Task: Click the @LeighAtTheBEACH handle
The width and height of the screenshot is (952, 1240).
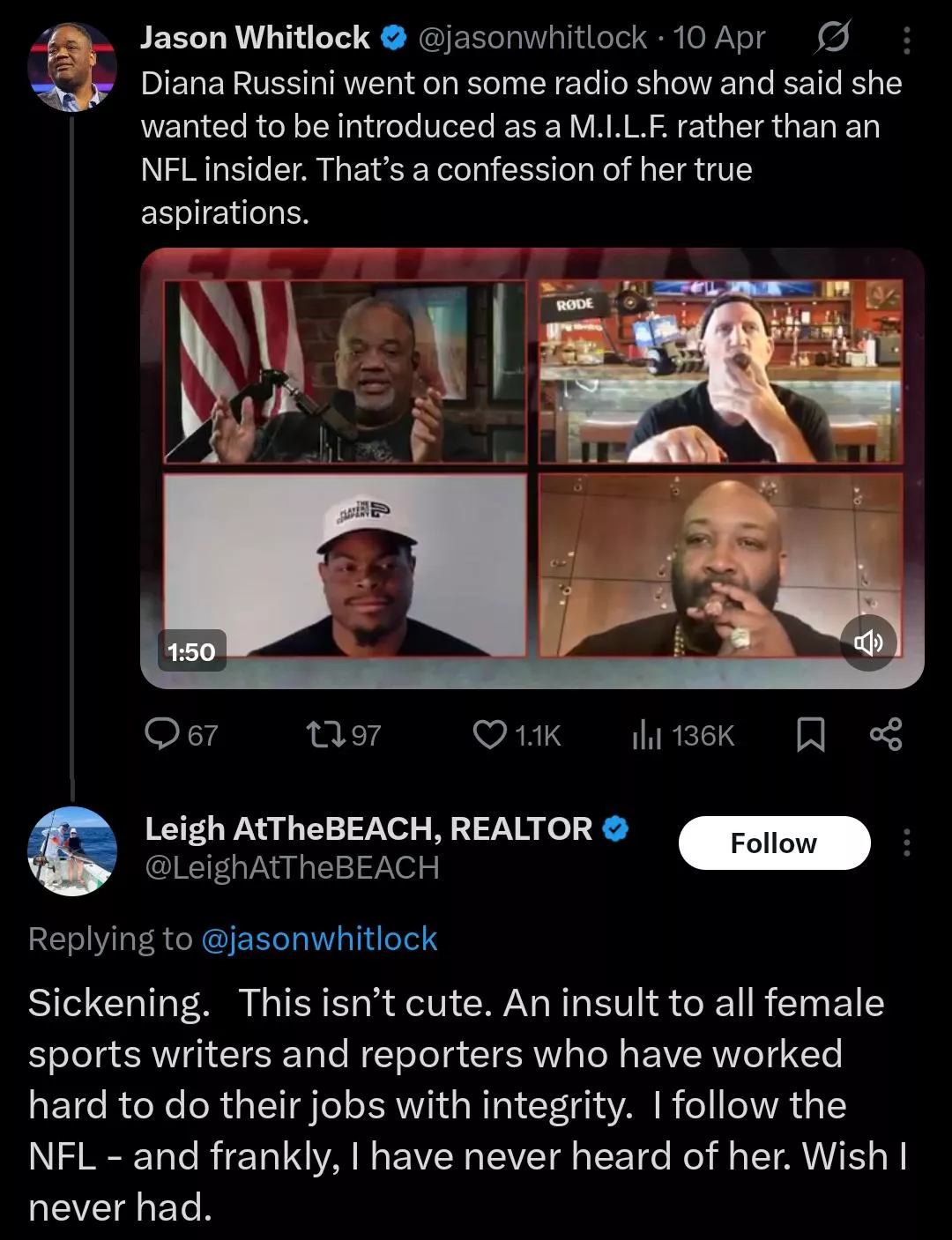Action: 292,868
